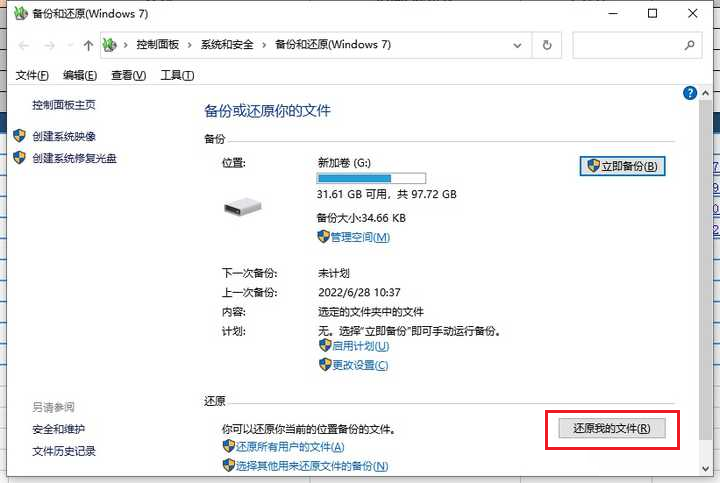Expand chevron after 系统和安全 breadcrumb
This screenshot has height=483, width=720.
[264, 45]
